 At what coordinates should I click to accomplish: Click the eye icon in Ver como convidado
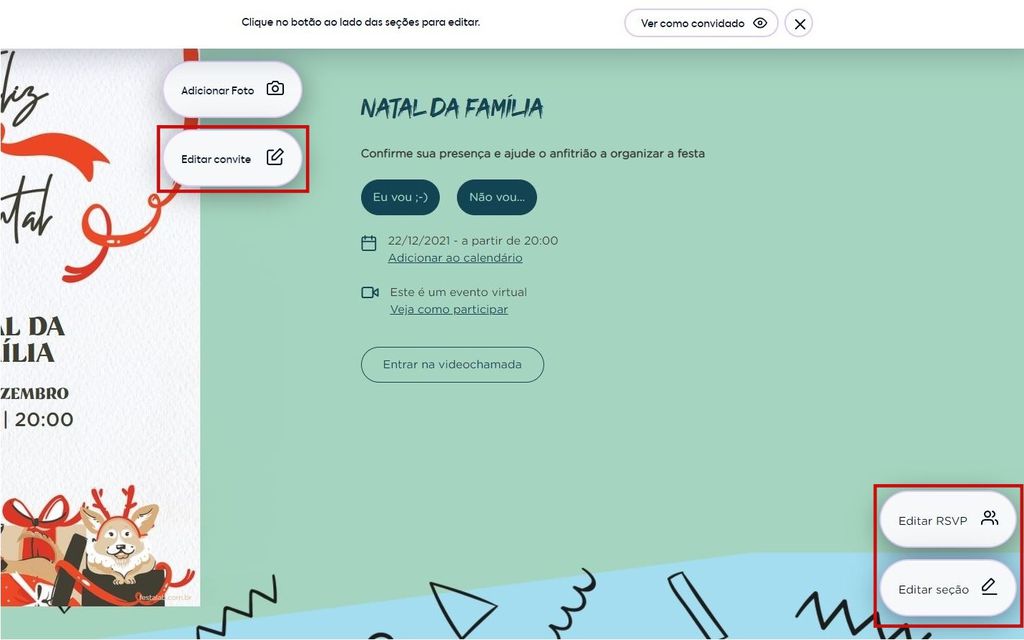click(x=760, y=23)
